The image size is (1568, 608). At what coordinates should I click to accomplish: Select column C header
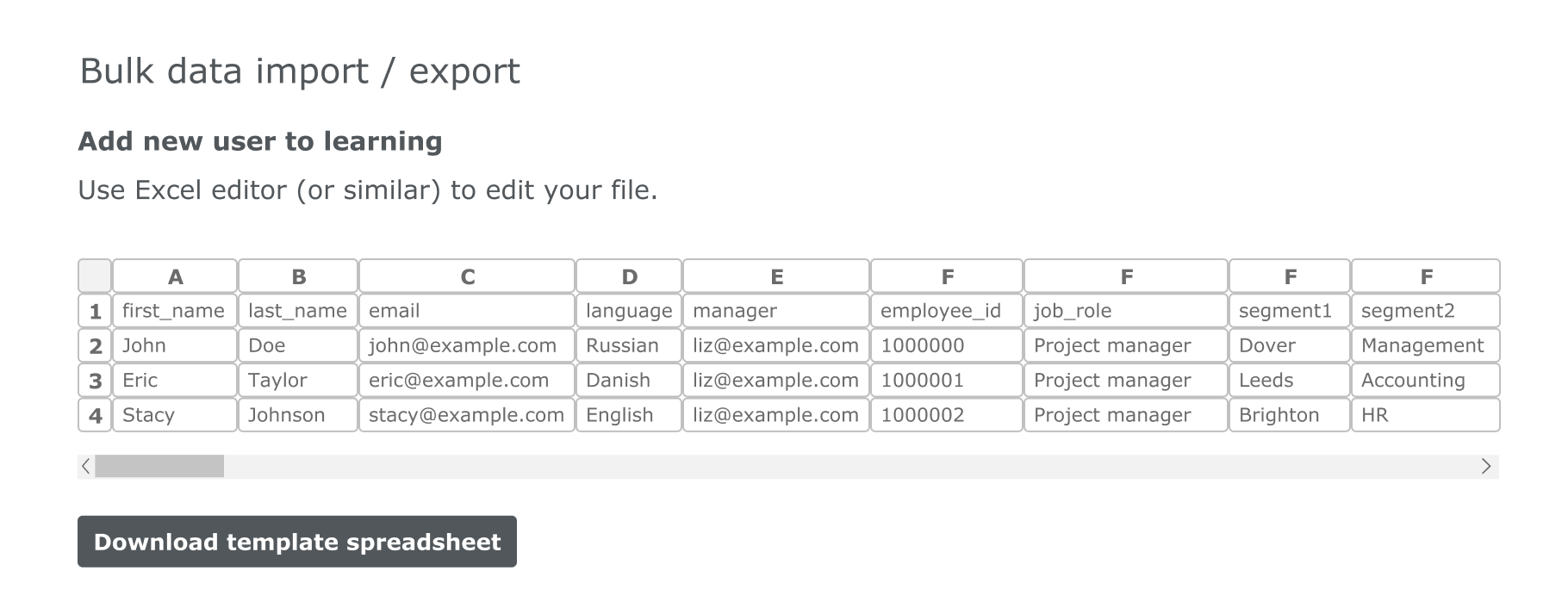click(x=467, y=276)
